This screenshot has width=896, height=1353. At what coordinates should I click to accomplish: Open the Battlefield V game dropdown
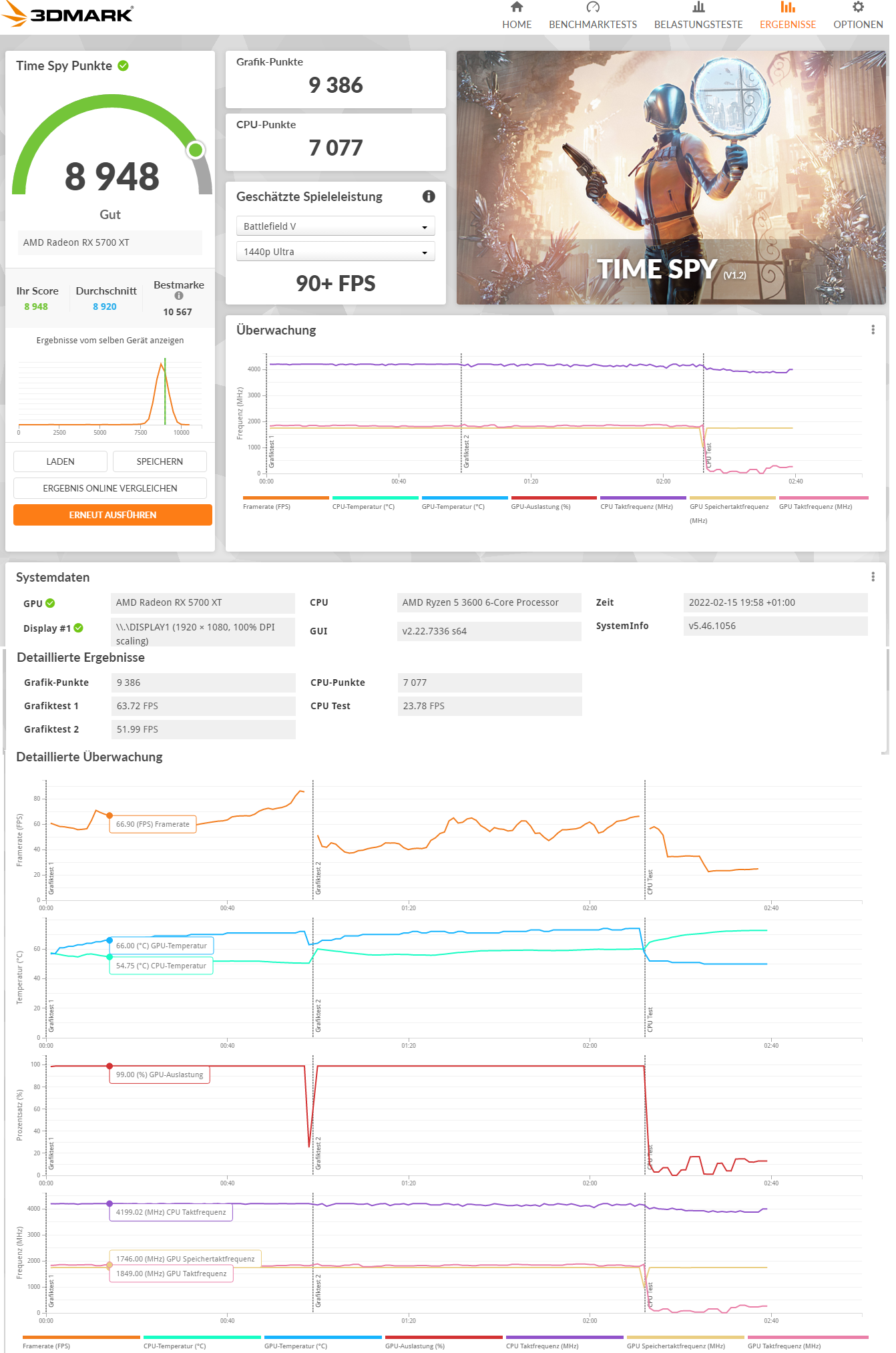pyautogui.click(x=336, y=226)
